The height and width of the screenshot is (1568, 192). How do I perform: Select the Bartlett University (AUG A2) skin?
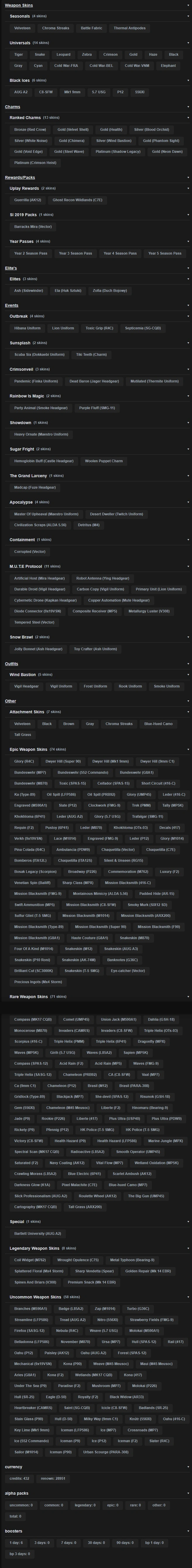(x=38, y=1233)
